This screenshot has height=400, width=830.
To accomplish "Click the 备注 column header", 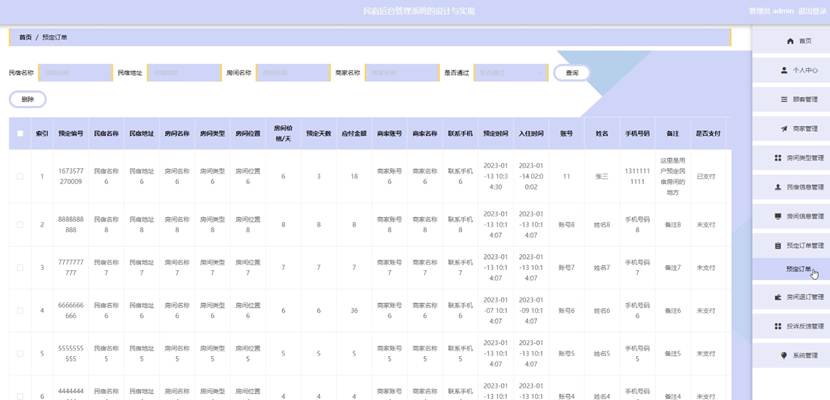I will tap(673, 134).
